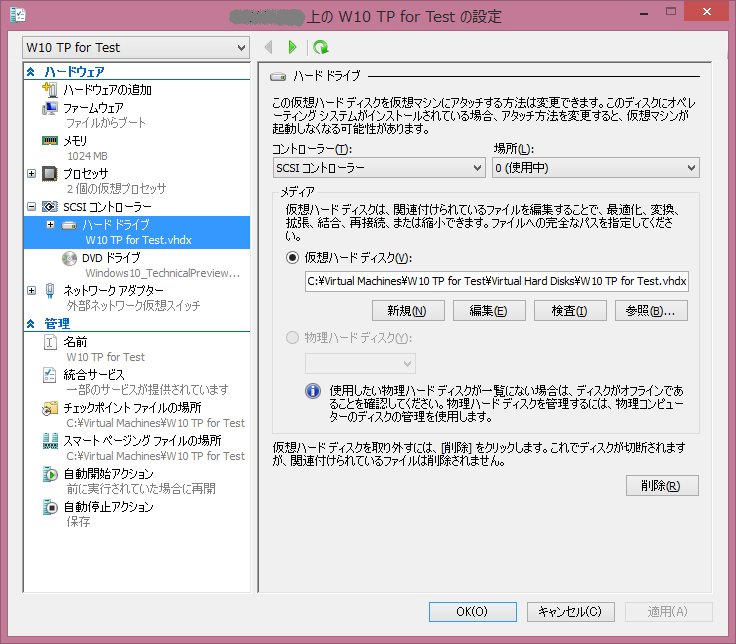Viewport: 736px width, 644px height.
Task: Select 仮想ハード ディスク radio button
Action: point(292,258)
